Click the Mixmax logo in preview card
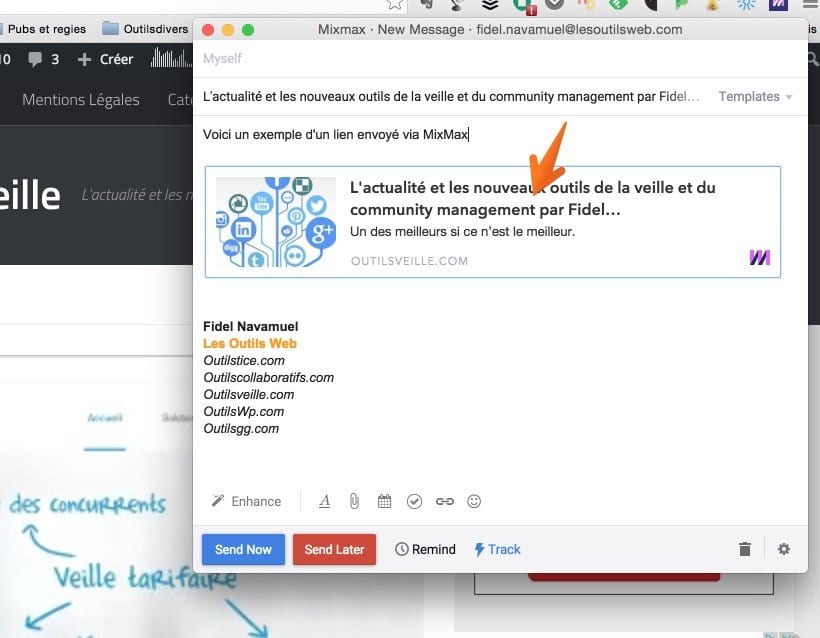820x638 pixels. 759,257
